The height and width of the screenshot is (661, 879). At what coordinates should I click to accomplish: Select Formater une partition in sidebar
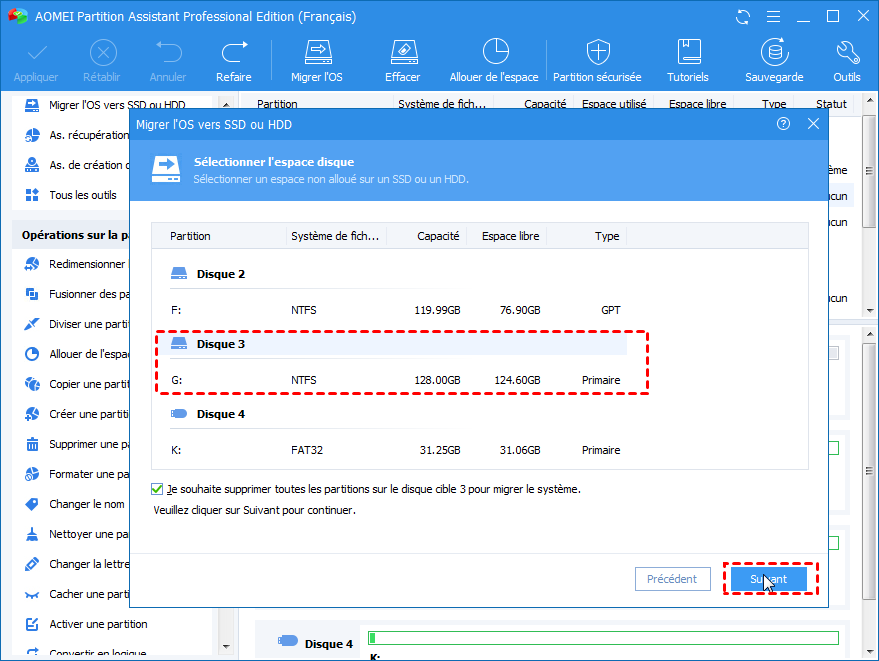(77, 474)
